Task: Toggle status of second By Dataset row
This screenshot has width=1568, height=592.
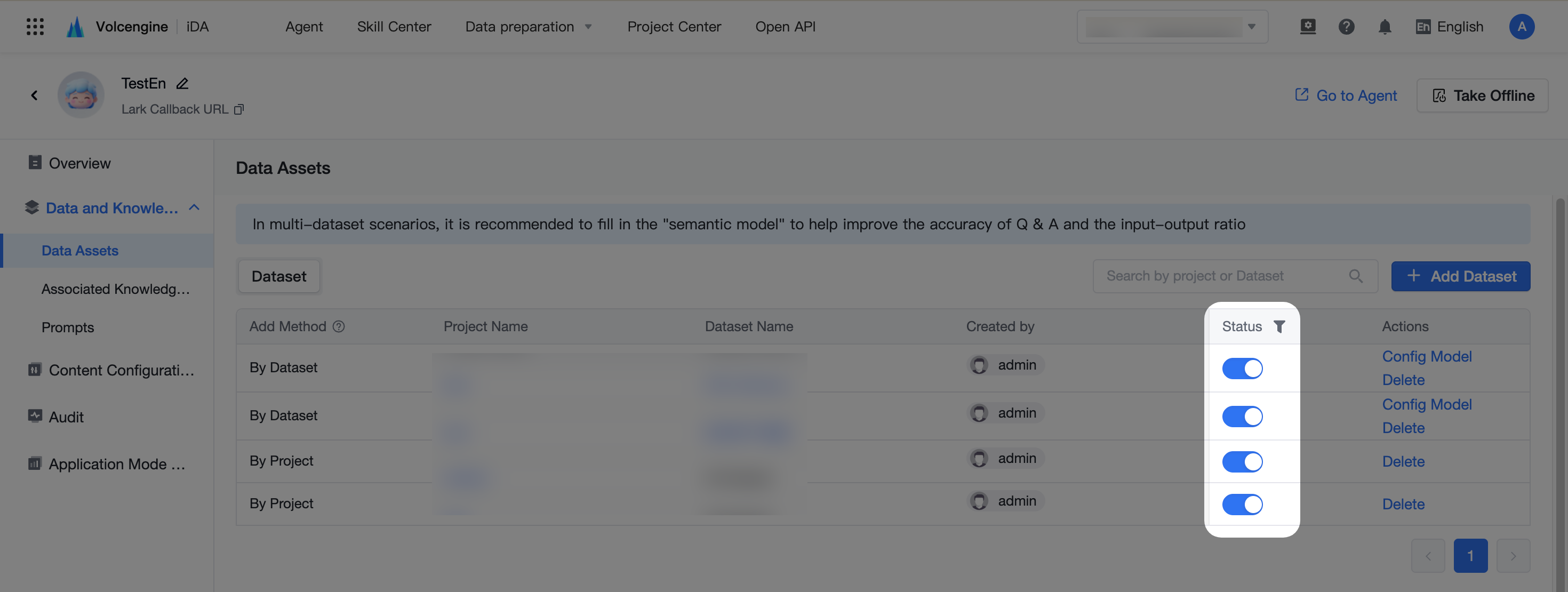Action: (1242, 416)
